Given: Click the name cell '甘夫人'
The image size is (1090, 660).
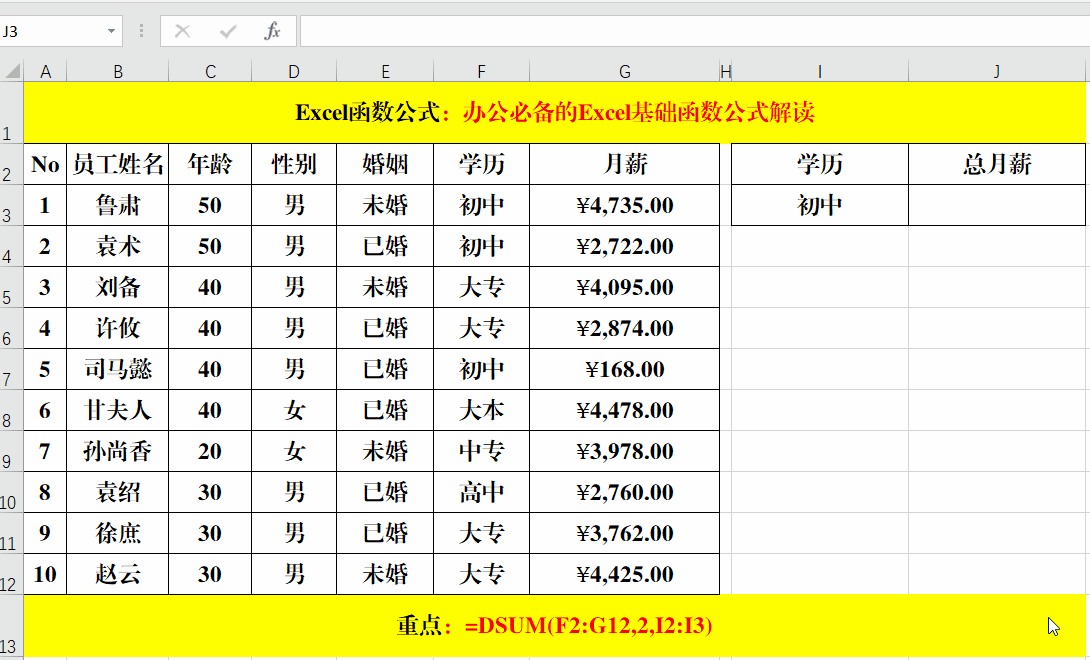Looking at the screenshot, I should tap(117, 410).
